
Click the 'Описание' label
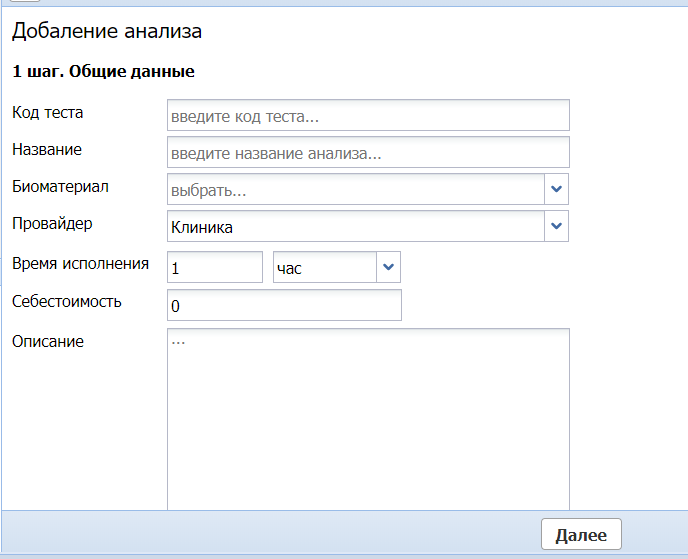tap(48, 342)
